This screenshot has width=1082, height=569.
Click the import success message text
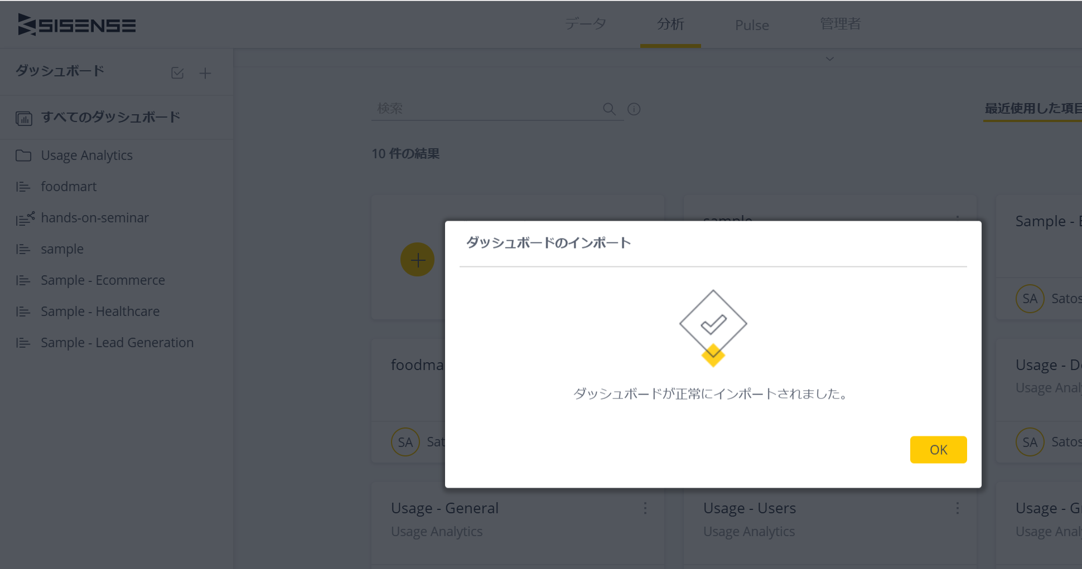pyautogui.click(x=710, y=394)
